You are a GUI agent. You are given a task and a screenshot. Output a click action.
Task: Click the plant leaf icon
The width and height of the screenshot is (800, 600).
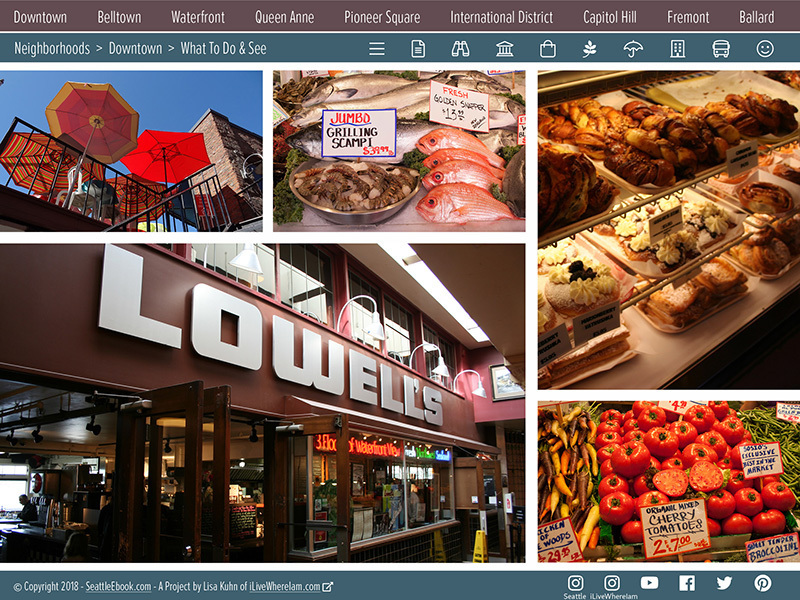pyautogui.click(x=590, y=49)
